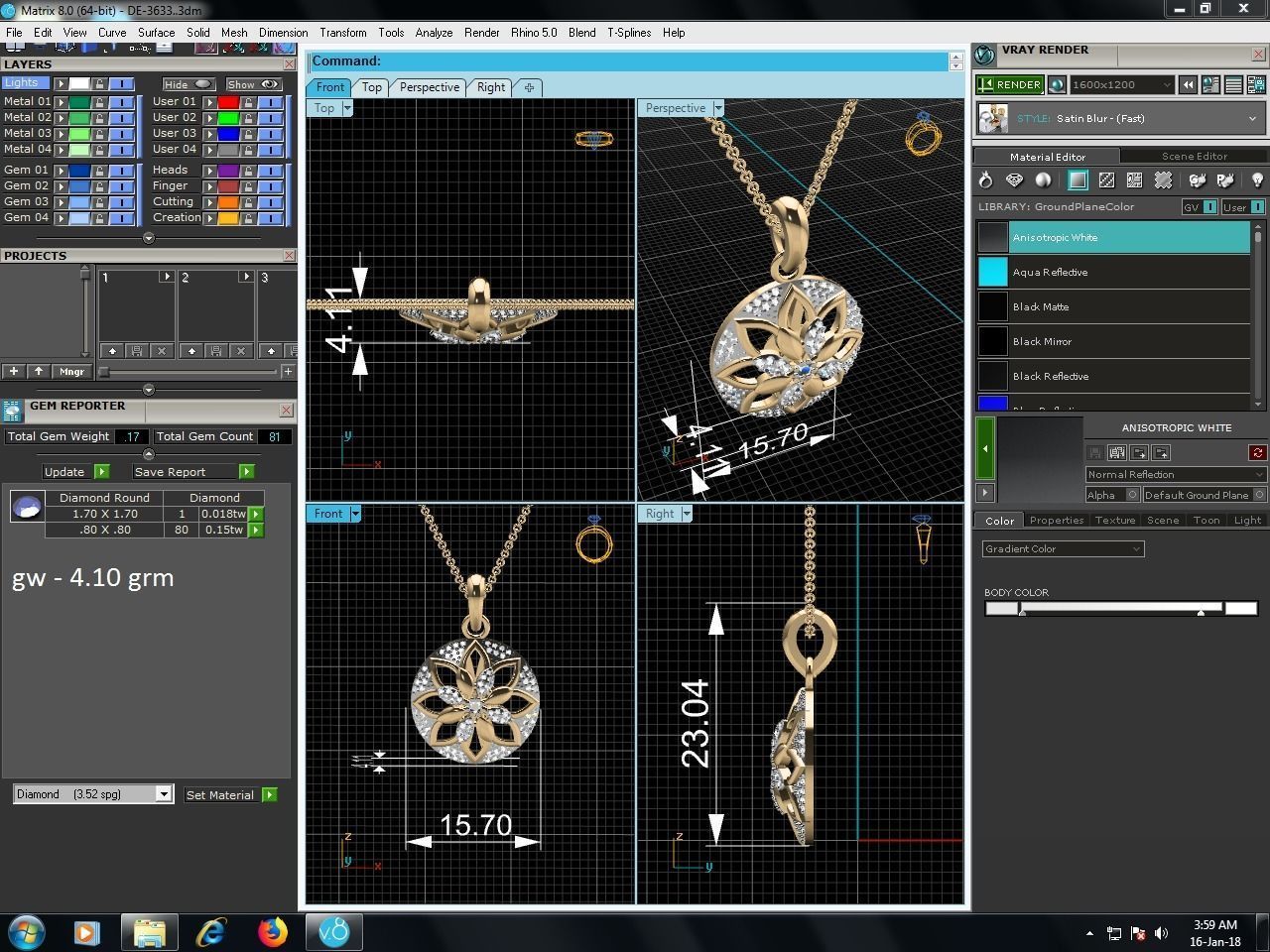Click the Update button in Gem Reporter

75,472
